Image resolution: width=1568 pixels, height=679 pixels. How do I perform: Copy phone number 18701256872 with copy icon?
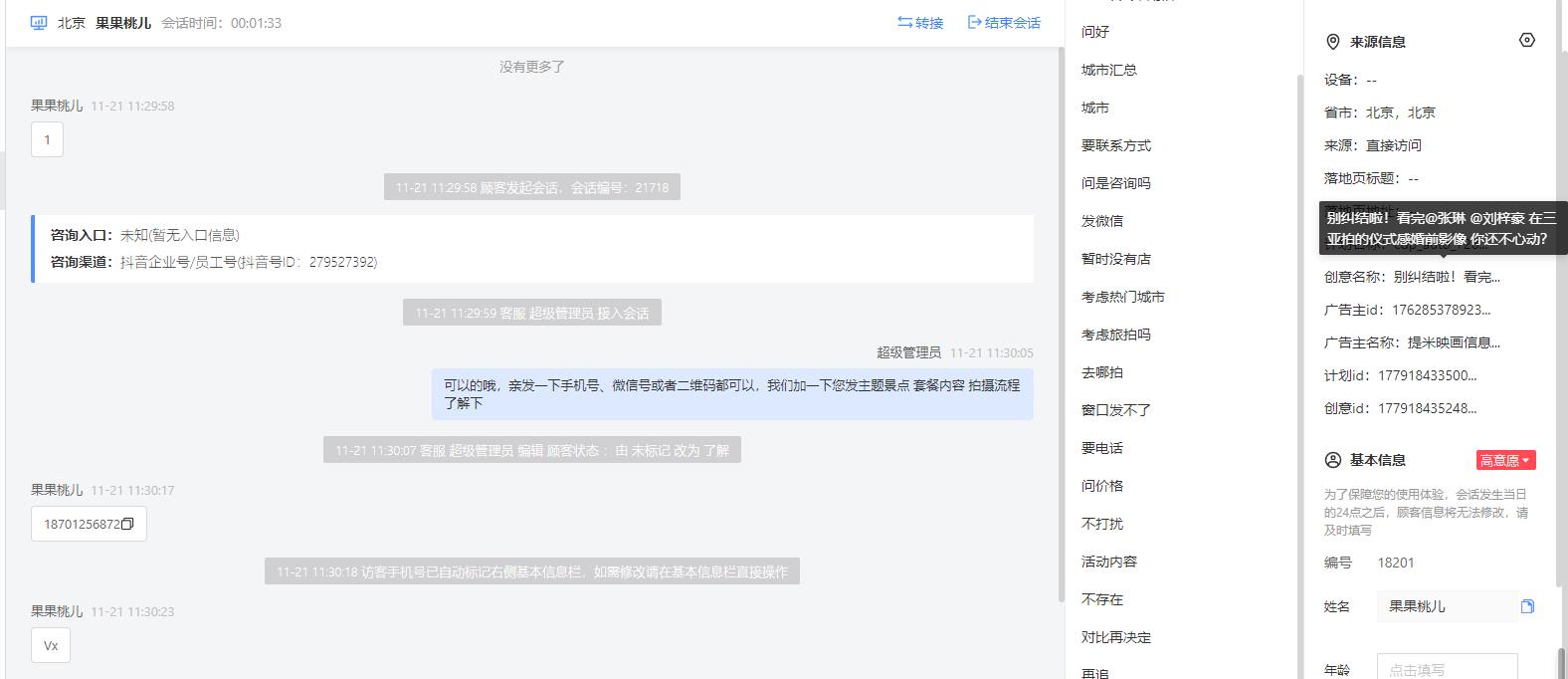tap(126, 524)
